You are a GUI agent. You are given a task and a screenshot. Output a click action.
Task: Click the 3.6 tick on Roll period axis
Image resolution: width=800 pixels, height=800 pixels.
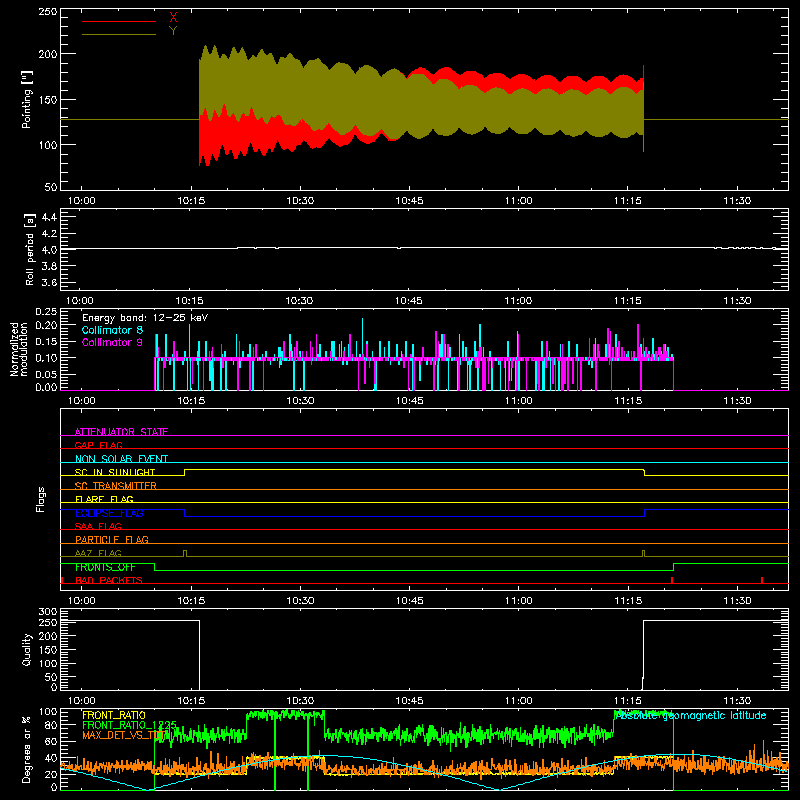(49, 283)
